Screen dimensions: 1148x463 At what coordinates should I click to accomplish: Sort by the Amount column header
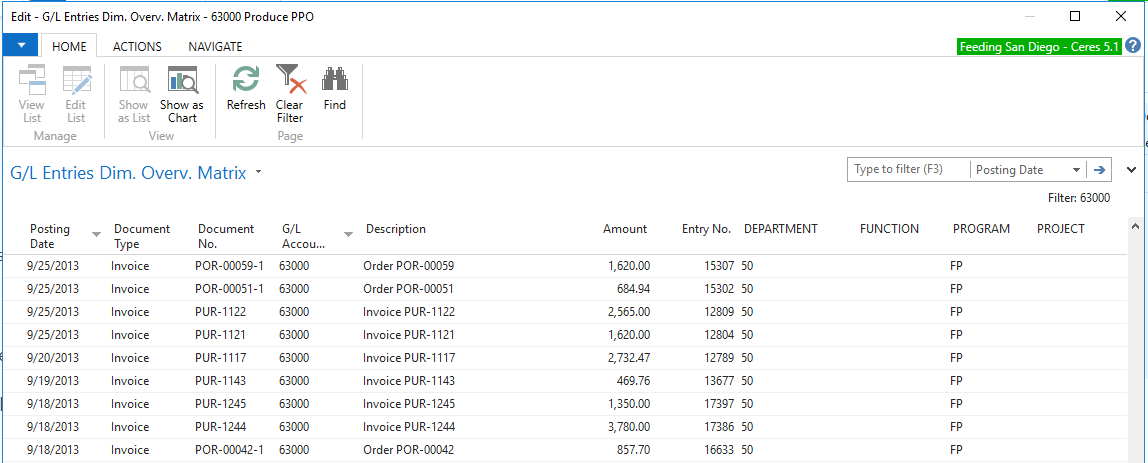pyautogui.click(x=625, y=229)
